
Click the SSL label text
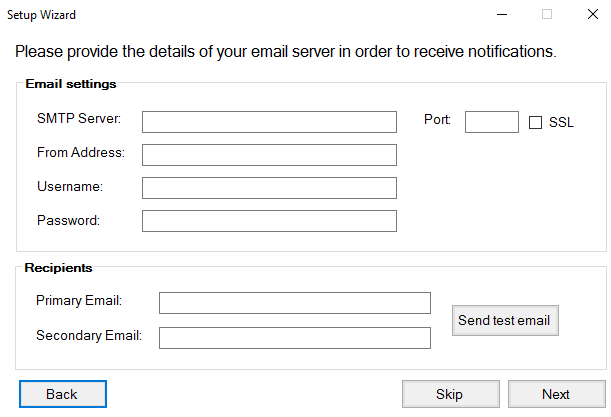click(x=561, y=122)
